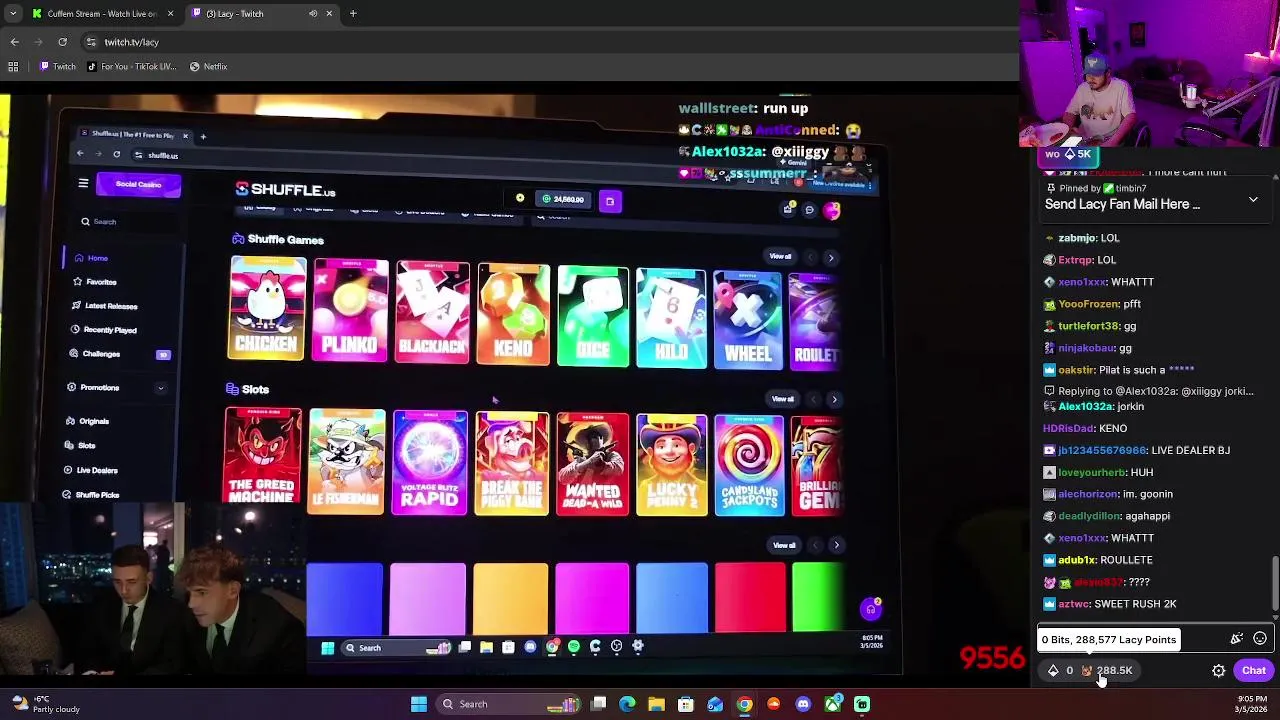Open the emote picker smiley icon

(x=1260, y=639)
